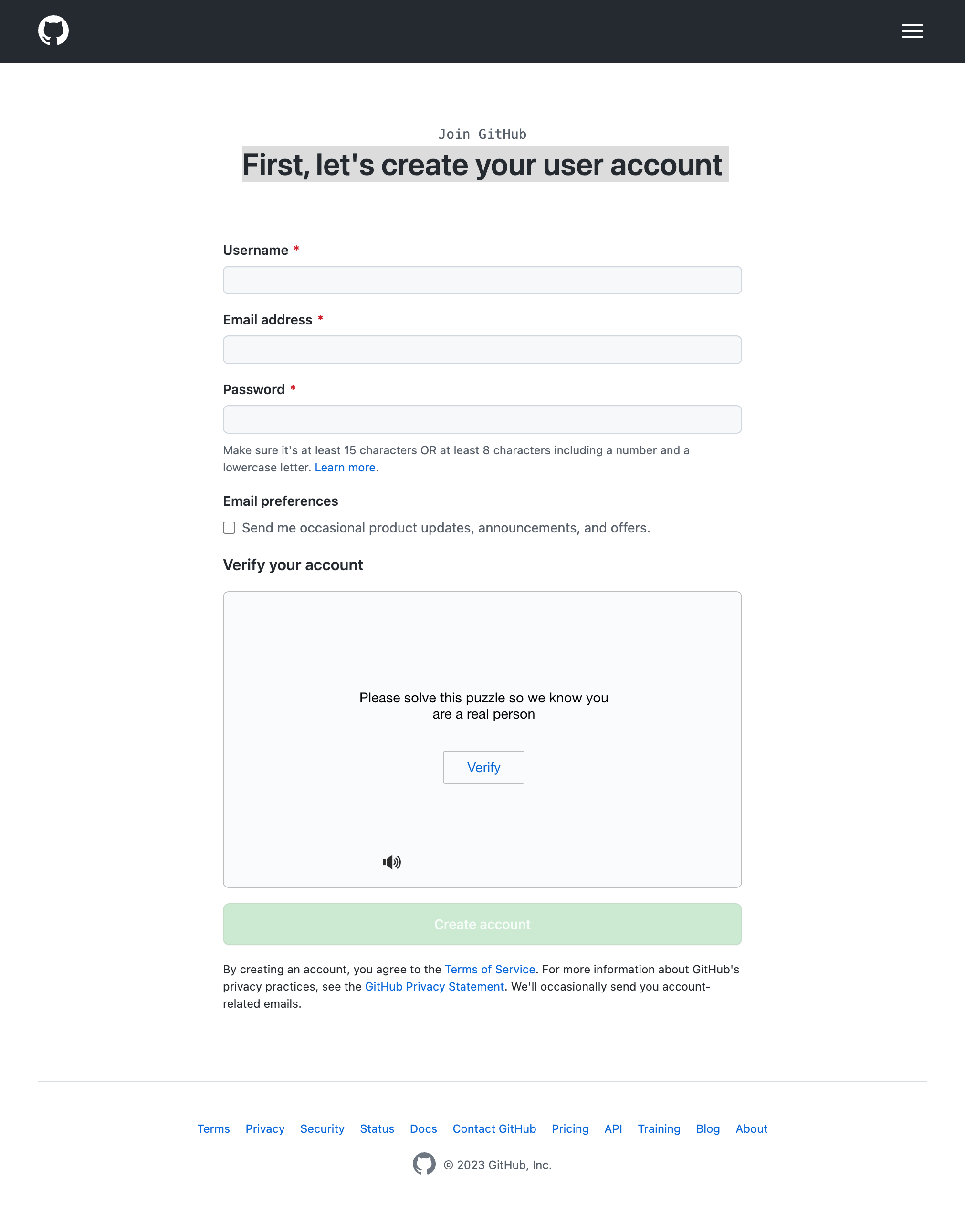Navigate to the Blog footer link

(707, 1128)
